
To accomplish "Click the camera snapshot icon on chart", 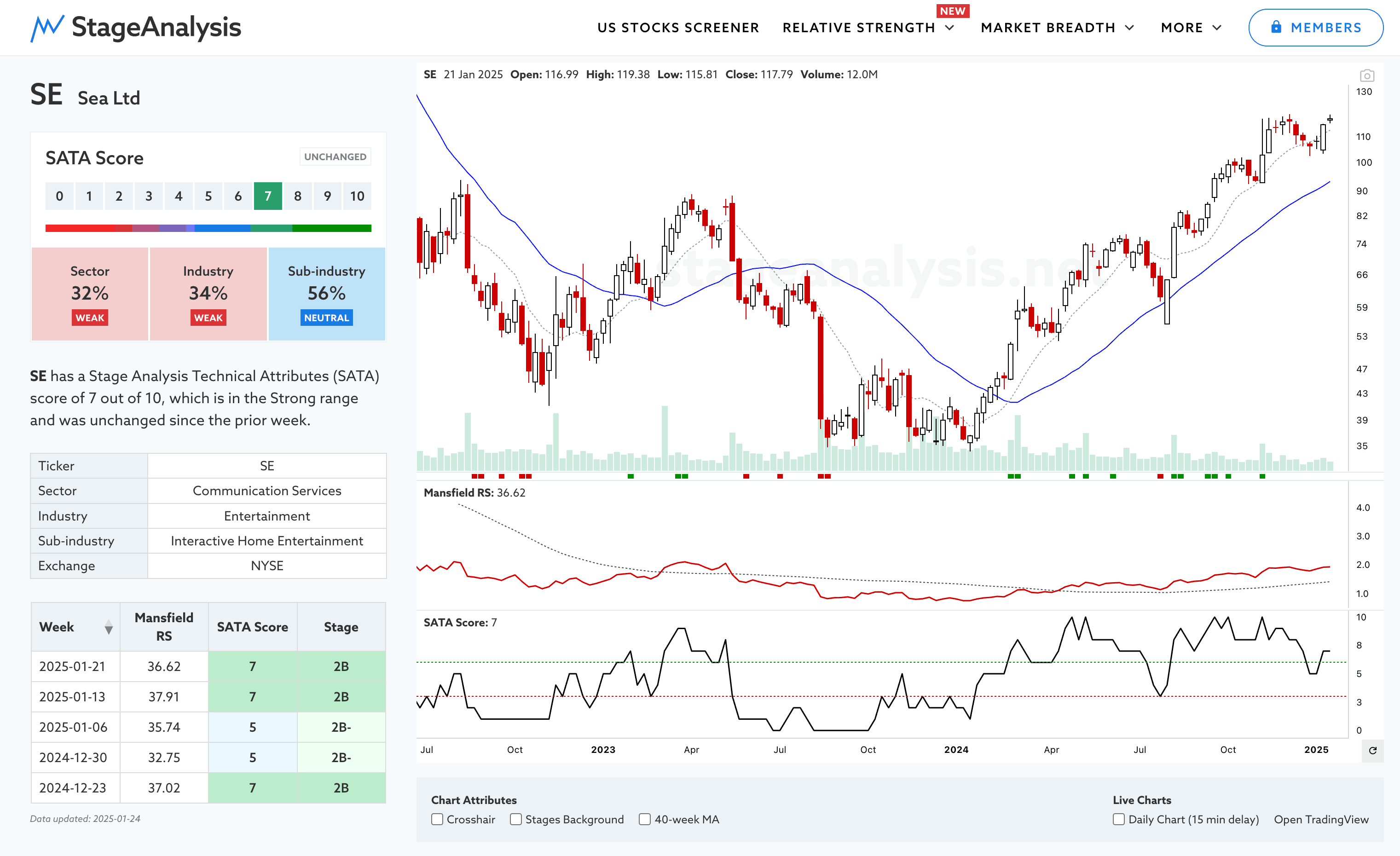I will [x=1367, y=75].
